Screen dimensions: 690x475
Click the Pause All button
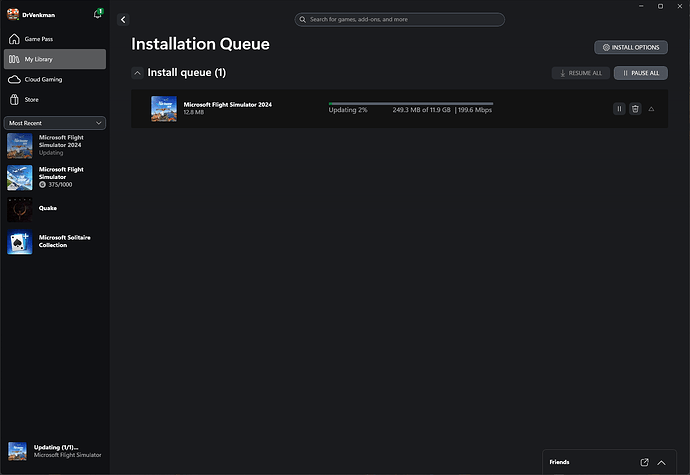[x=641, y=73]
